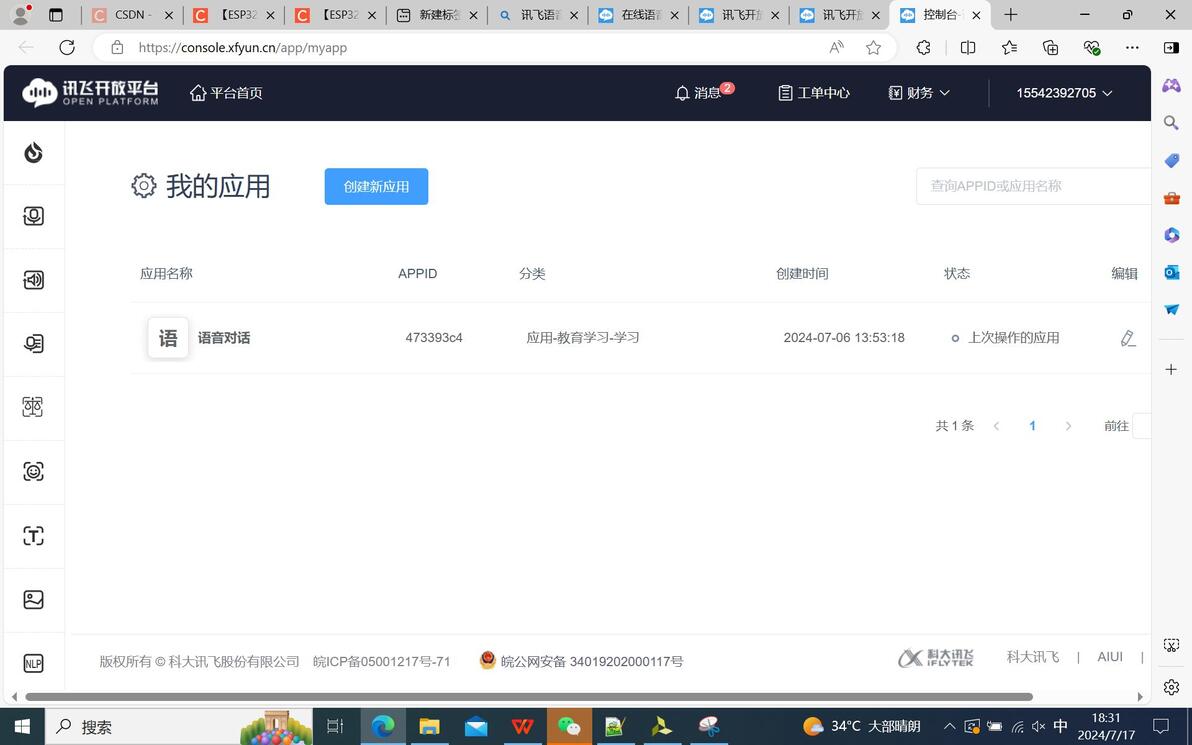Screen dimensions: 1192x745
Task: Click the 上次操作的应用 status
Action: tap(1013, 338)
